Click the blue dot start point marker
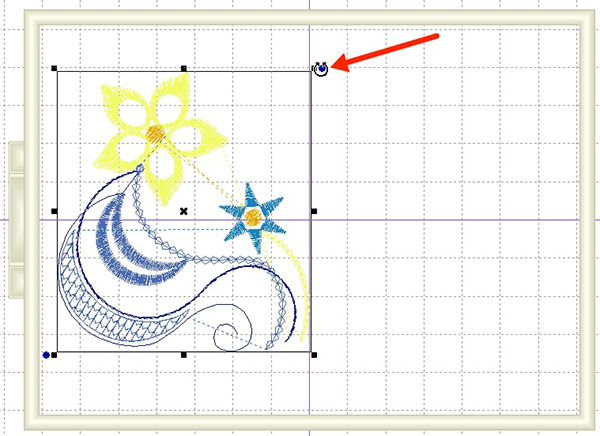Viewport: 600px width, 436px height. [45, 354]
